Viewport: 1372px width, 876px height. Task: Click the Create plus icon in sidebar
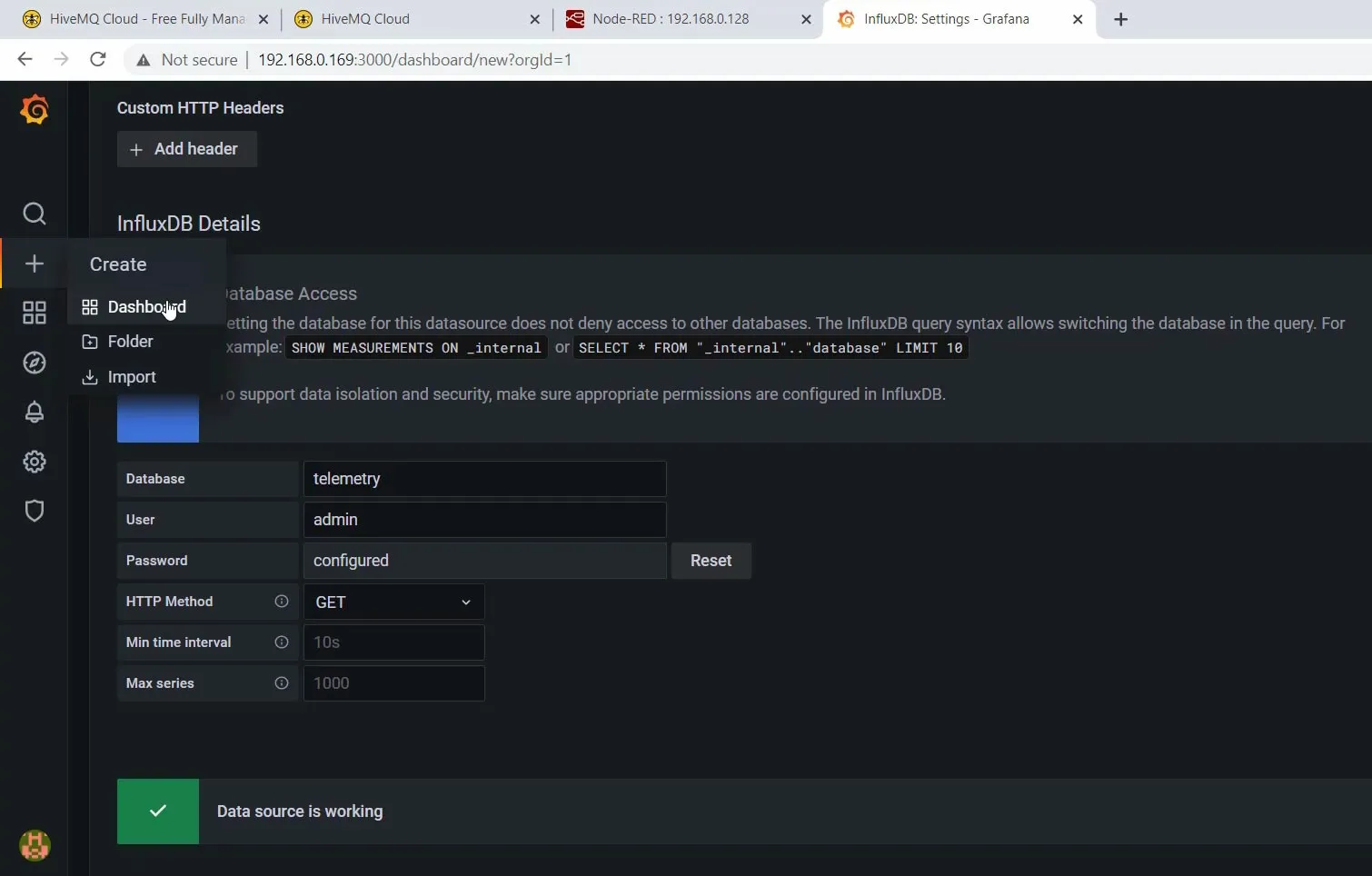[35, 264]
